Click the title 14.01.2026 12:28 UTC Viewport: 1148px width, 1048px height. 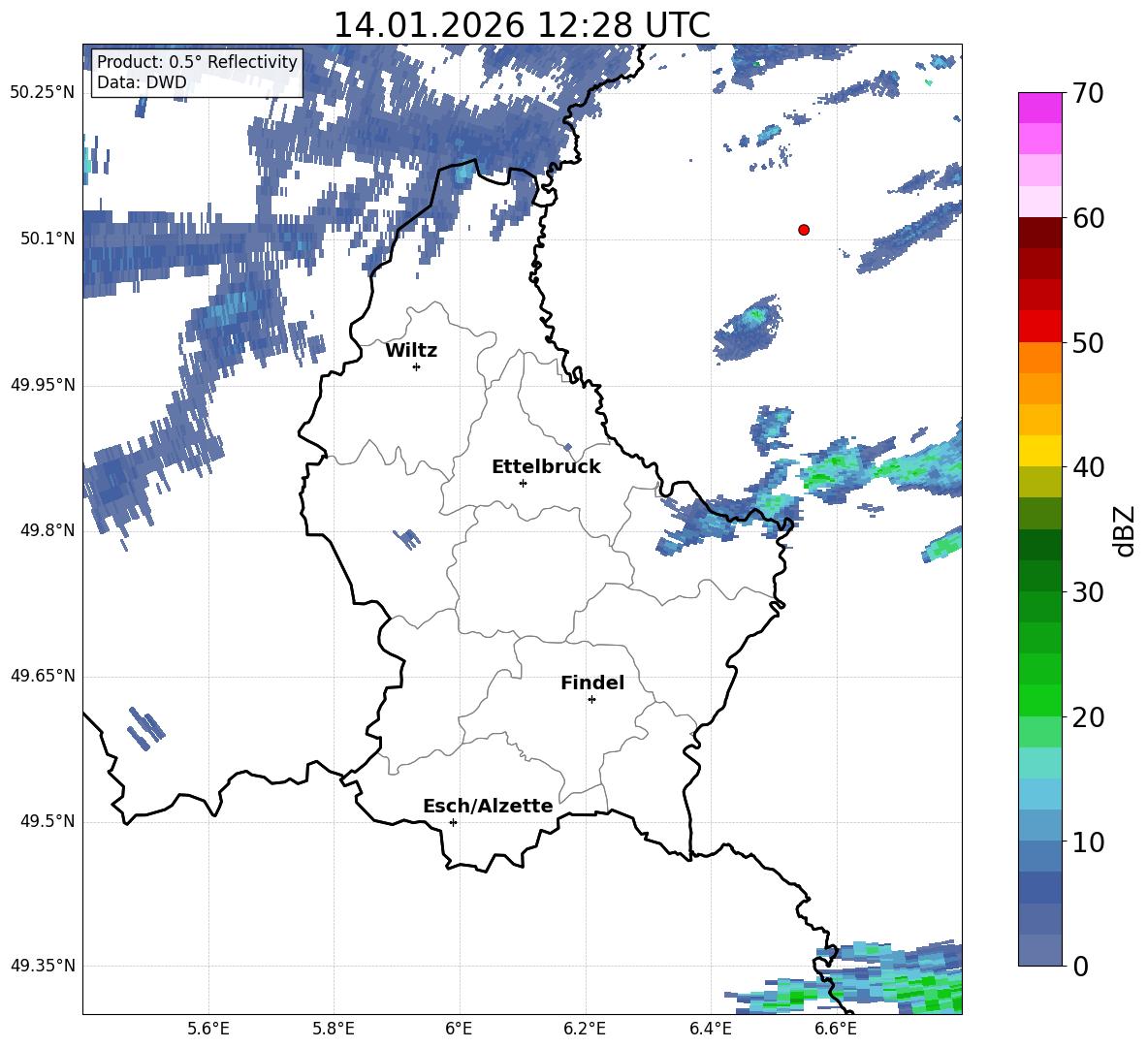click(x=522, y=25)
